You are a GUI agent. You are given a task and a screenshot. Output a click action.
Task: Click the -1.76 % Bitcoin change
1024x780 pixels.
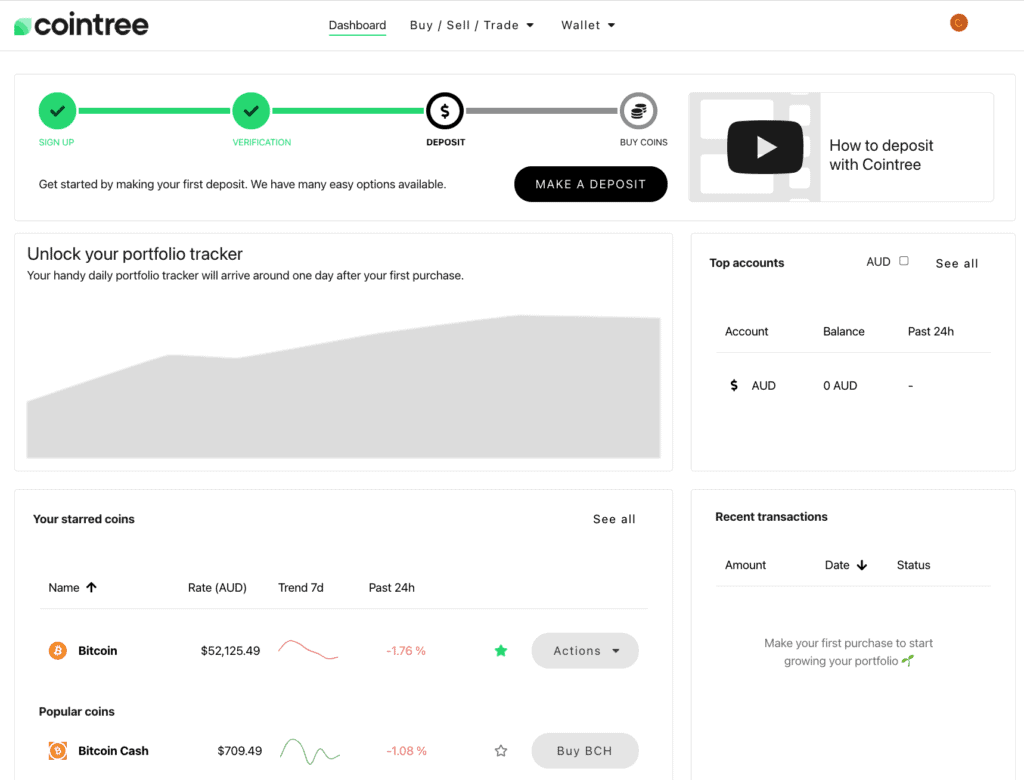click(x=406, y=651)
